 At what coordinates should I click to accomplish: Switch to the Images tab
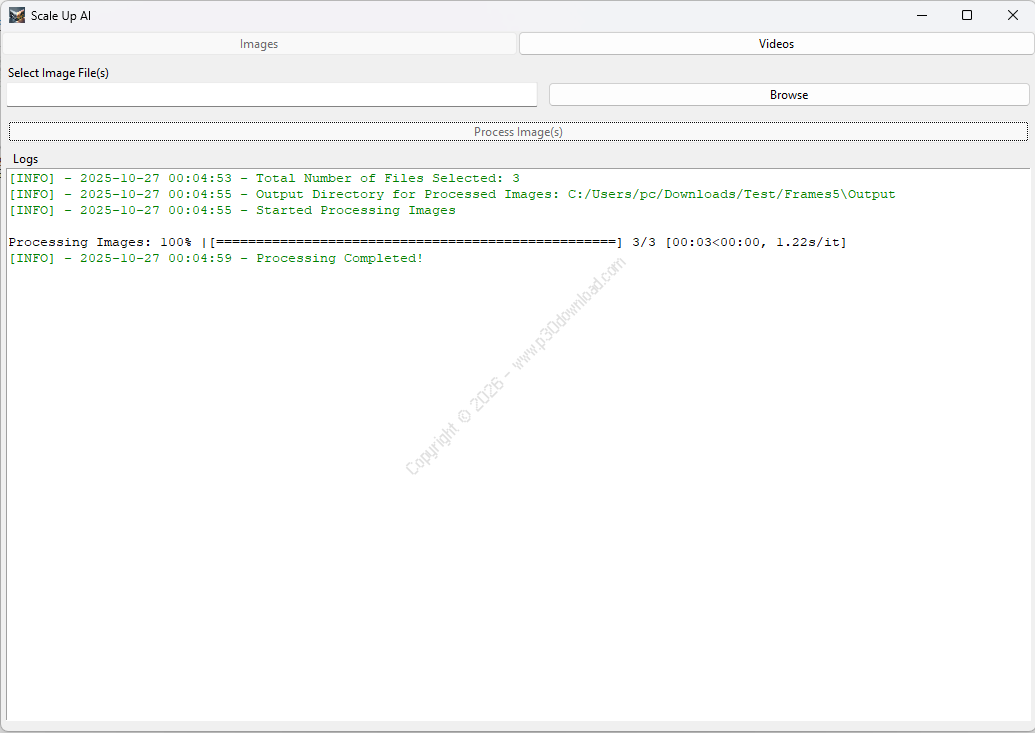coord(259,44)
